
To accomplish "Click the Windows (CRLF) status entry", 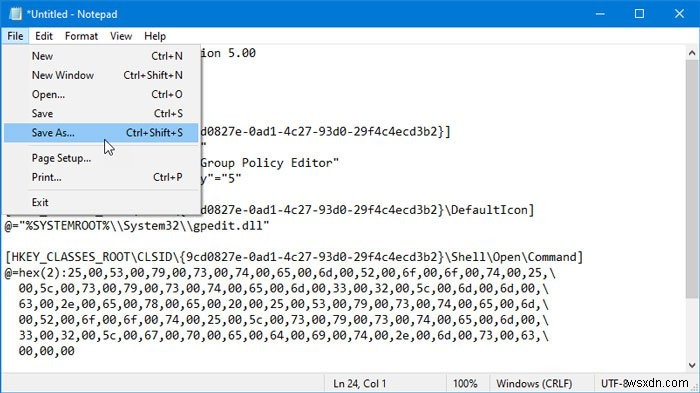I will pyautogui.click(x=534, y=384).
